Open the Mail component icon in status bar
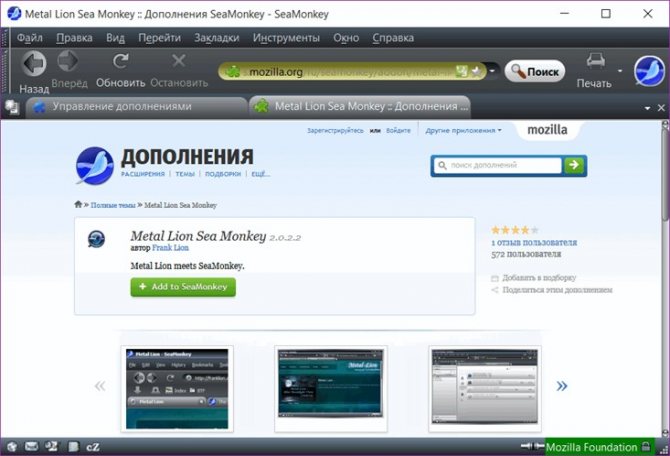Screen dimensions: 670x456 coord(31,446)
